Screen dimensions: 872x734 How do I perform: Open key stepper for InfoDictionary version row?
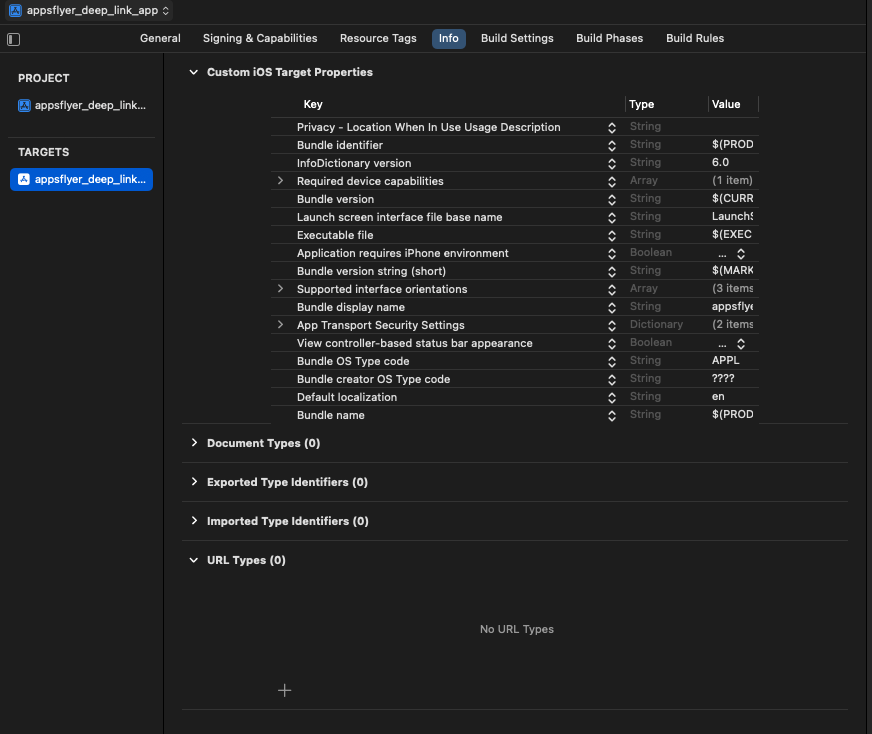point(612,163)
